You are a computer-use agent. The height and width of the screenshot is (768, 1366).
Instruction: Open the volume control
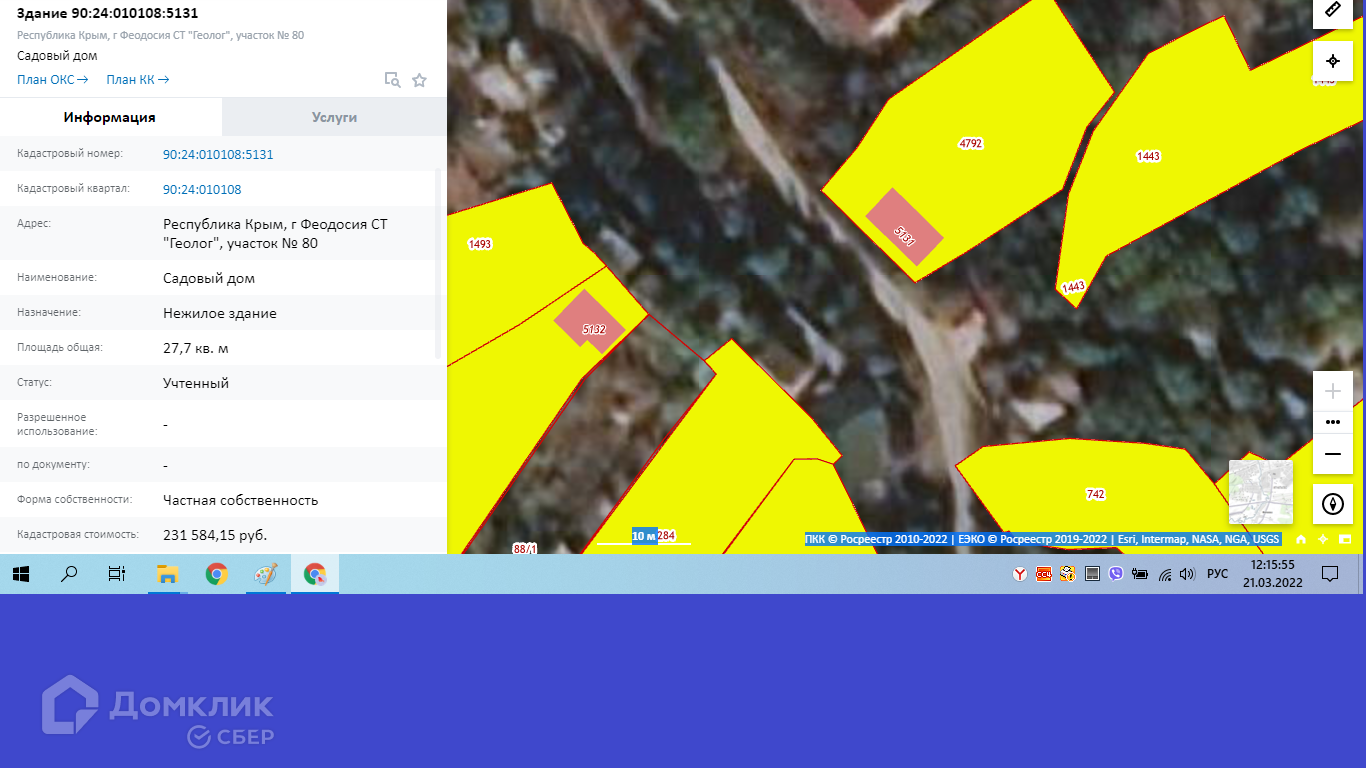click(1187, 574)
